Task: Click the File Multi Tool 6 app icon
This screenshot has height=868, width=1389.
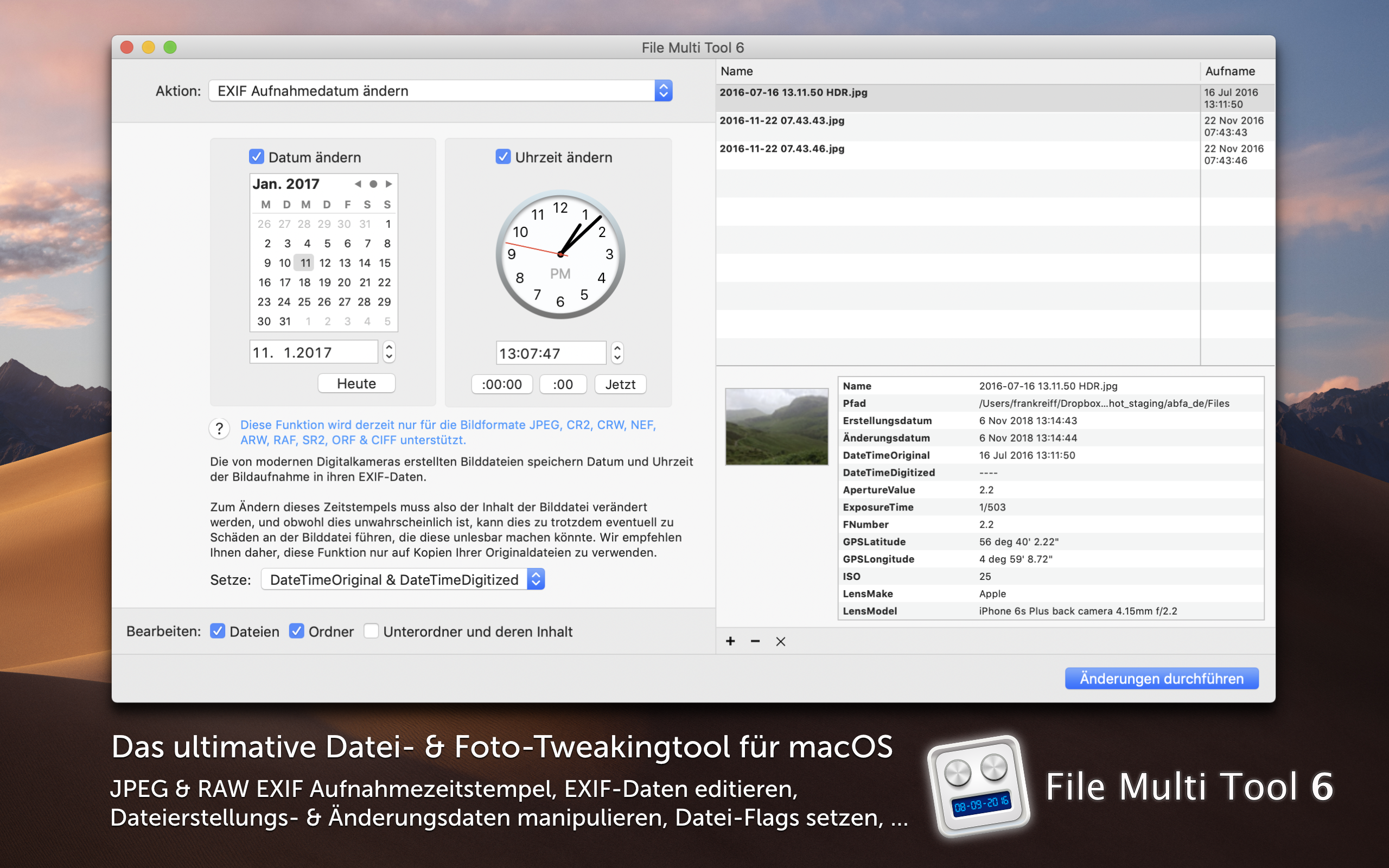Action: [979, 786]
